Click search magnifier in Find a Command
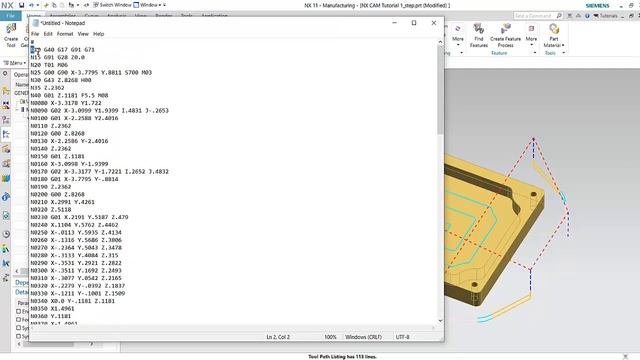This screenshot has height=360, width=640. click(x=559, y=16)
